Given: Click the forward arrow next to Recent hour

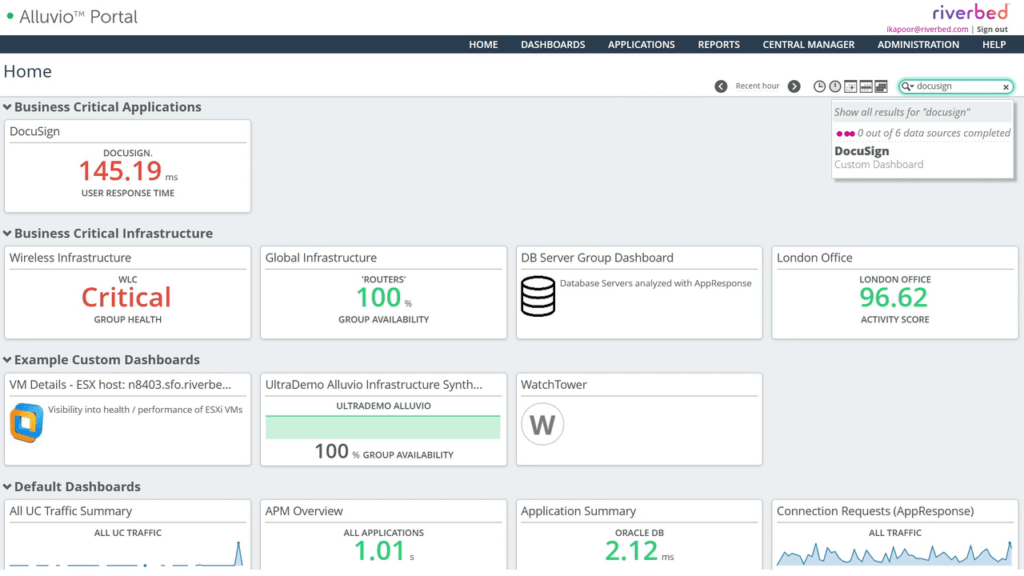Looking at the screenshot, I should [794, 86].
